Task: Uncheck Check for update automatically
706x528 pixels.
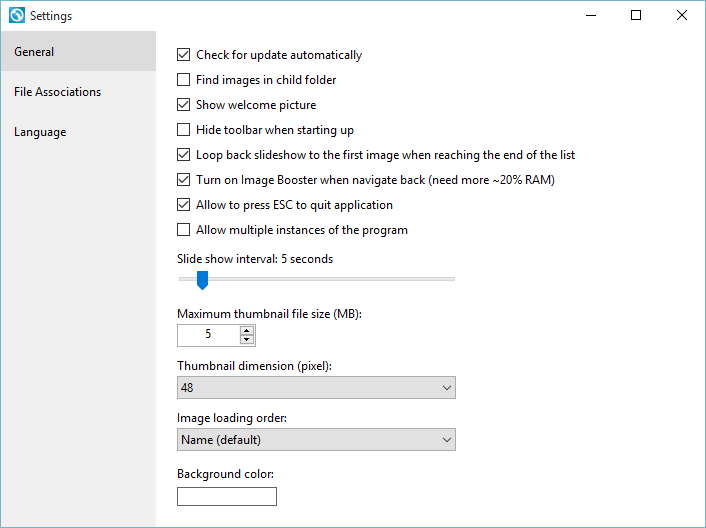Action: click(x=183, y=54)
